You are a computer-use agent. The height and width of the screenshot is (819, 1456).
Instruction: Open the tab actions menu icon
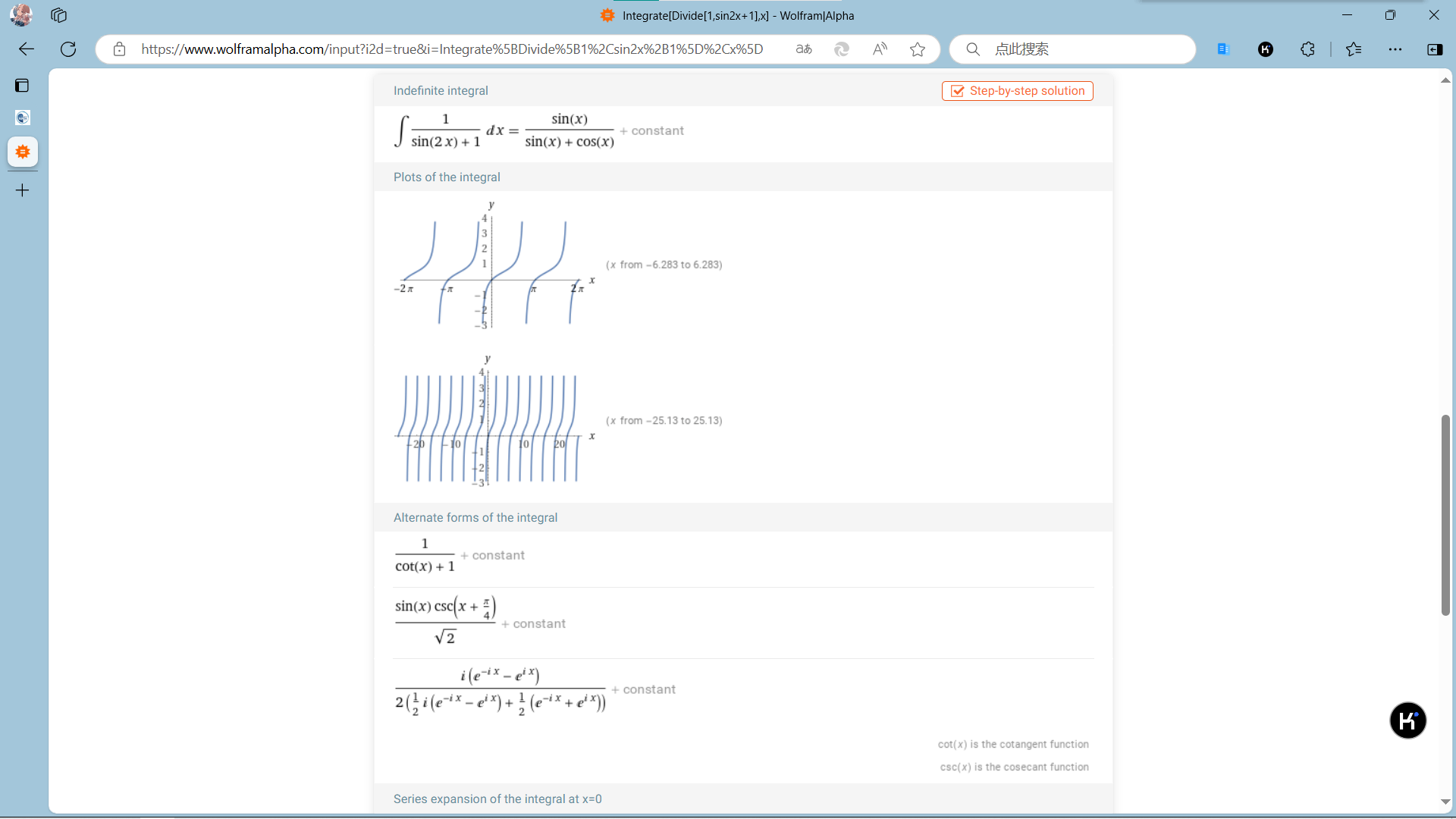[59, 15]
